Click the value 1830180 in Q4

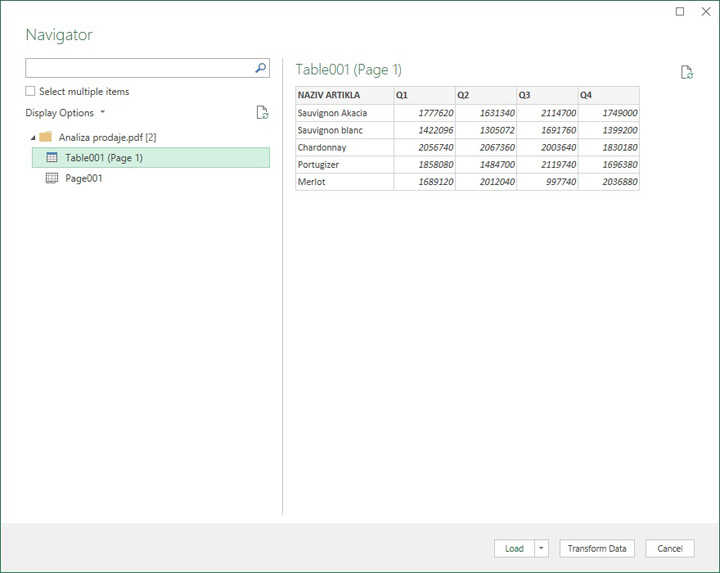tap(608, 147)
